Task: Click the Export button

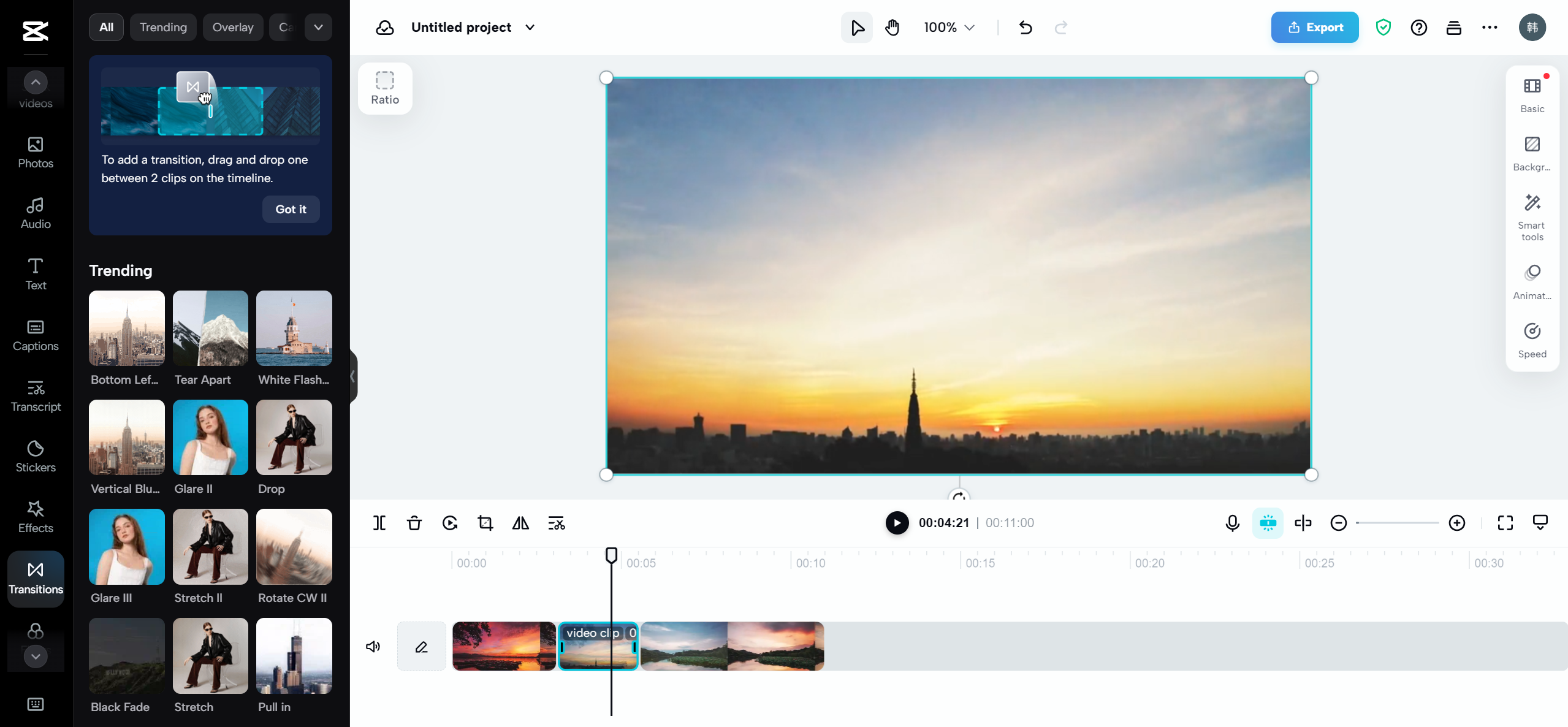Action: [1315, 28]
